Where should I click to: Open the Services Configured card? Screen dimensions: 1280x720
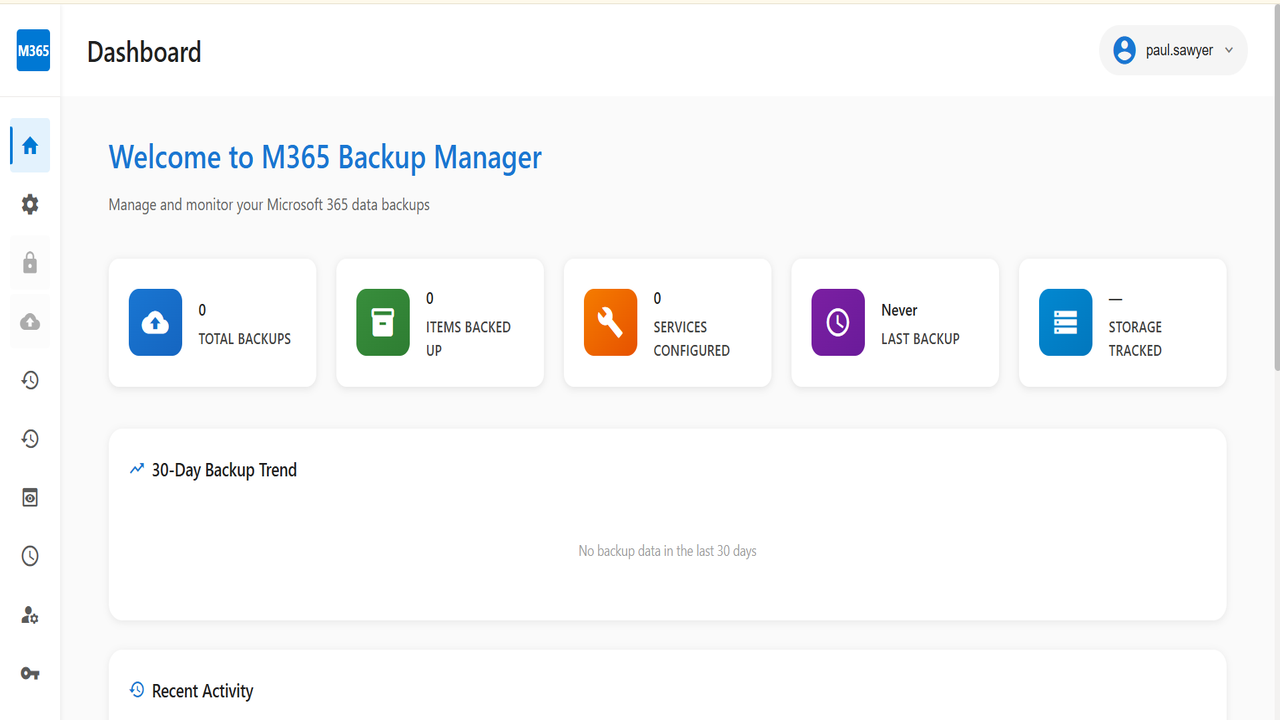(x=667, y=323)
